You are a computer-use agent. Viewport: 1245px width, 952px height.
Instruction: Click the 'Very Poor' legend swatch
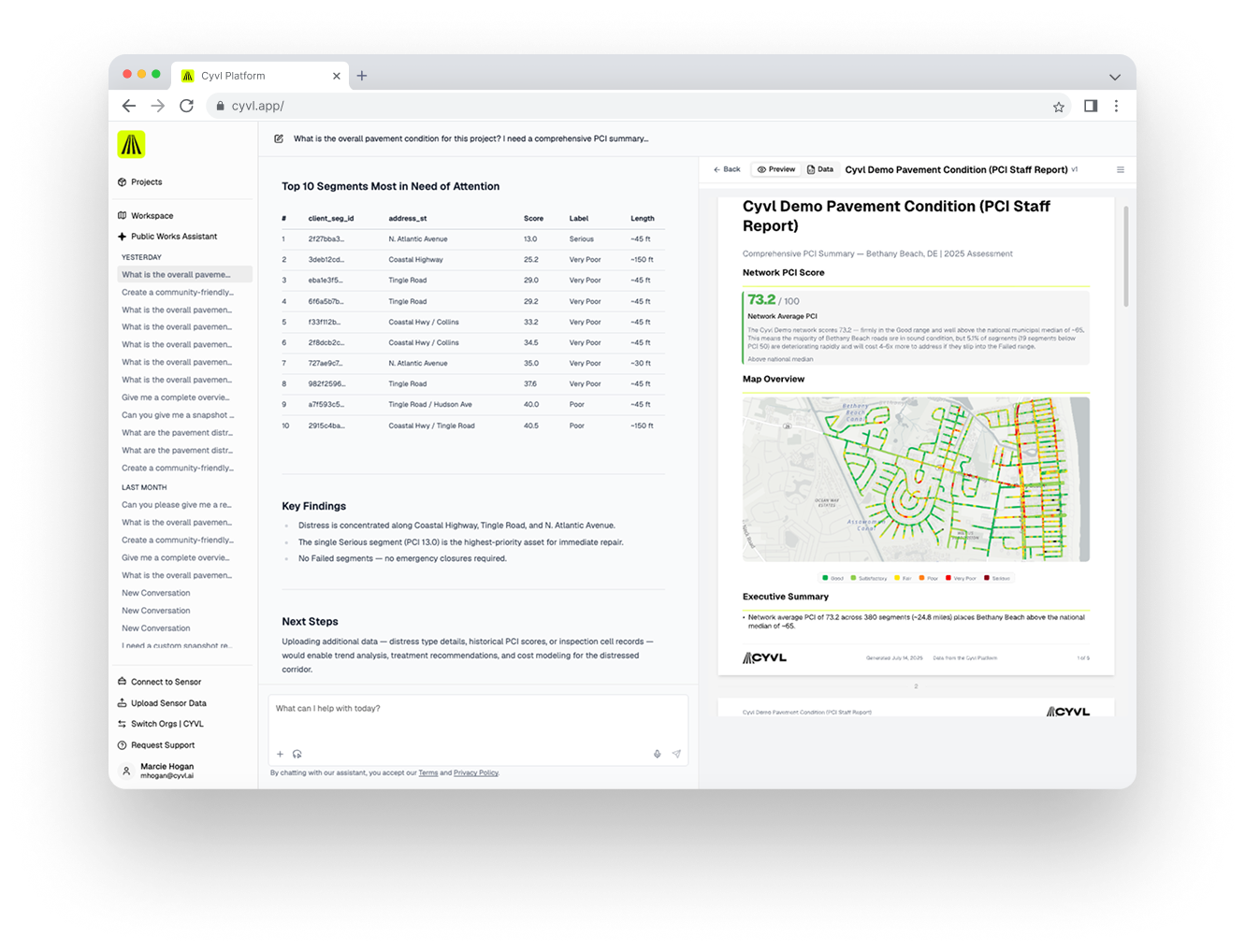pos(948,578)
